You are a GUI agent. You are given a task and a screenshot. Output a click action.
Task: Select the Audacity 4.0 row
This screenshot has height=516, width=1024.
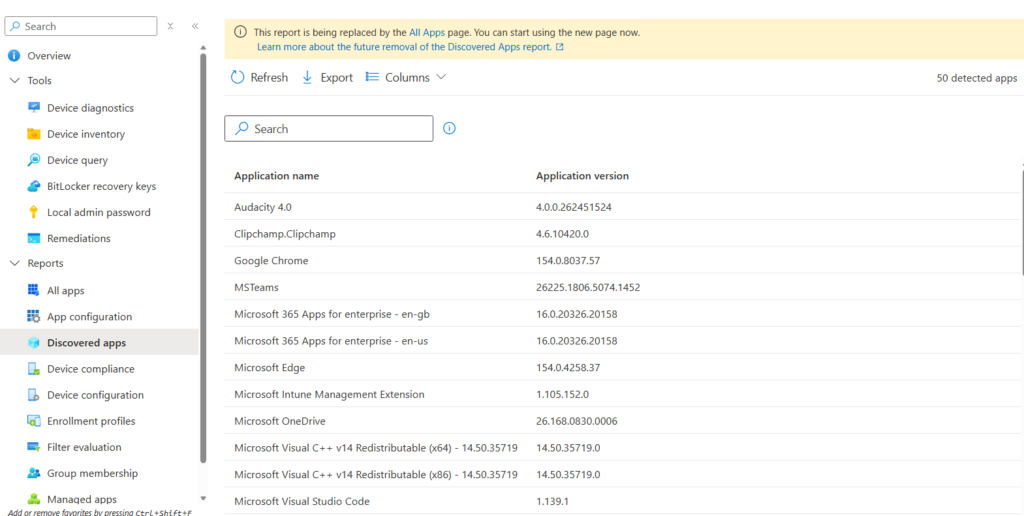[624, 207]
